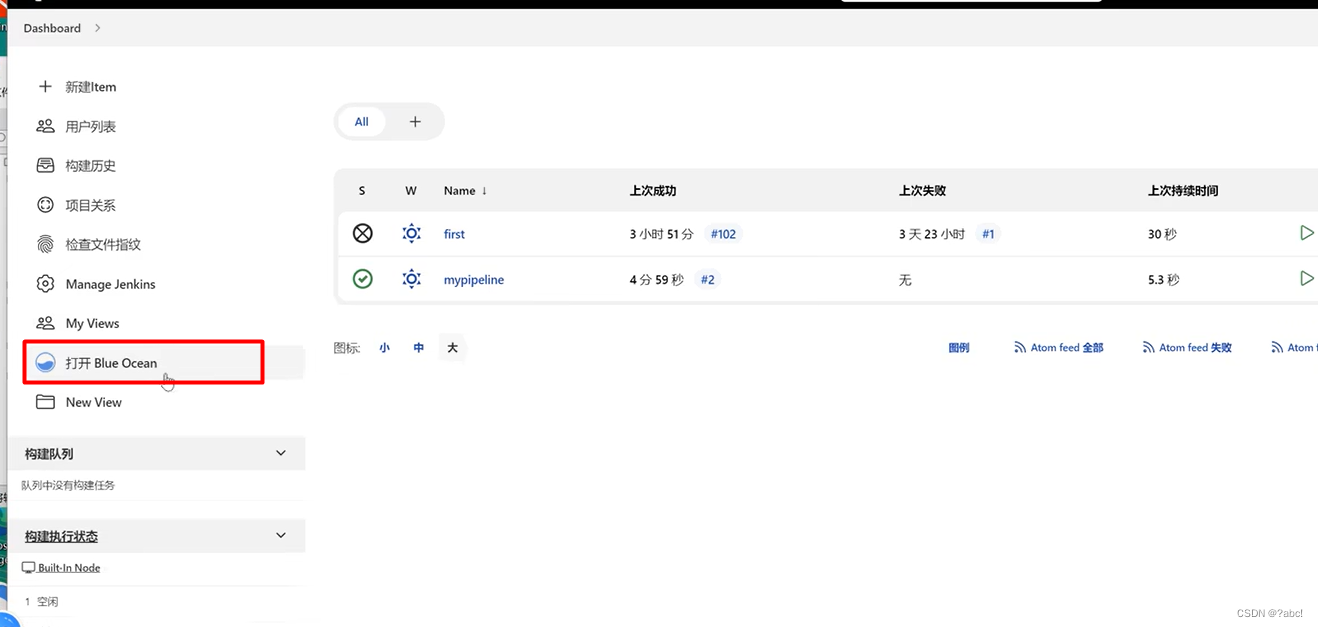The width and height of the screenshot is (1318, 627).
Task: Set the icon size to 中
Action: pos(419,348)
